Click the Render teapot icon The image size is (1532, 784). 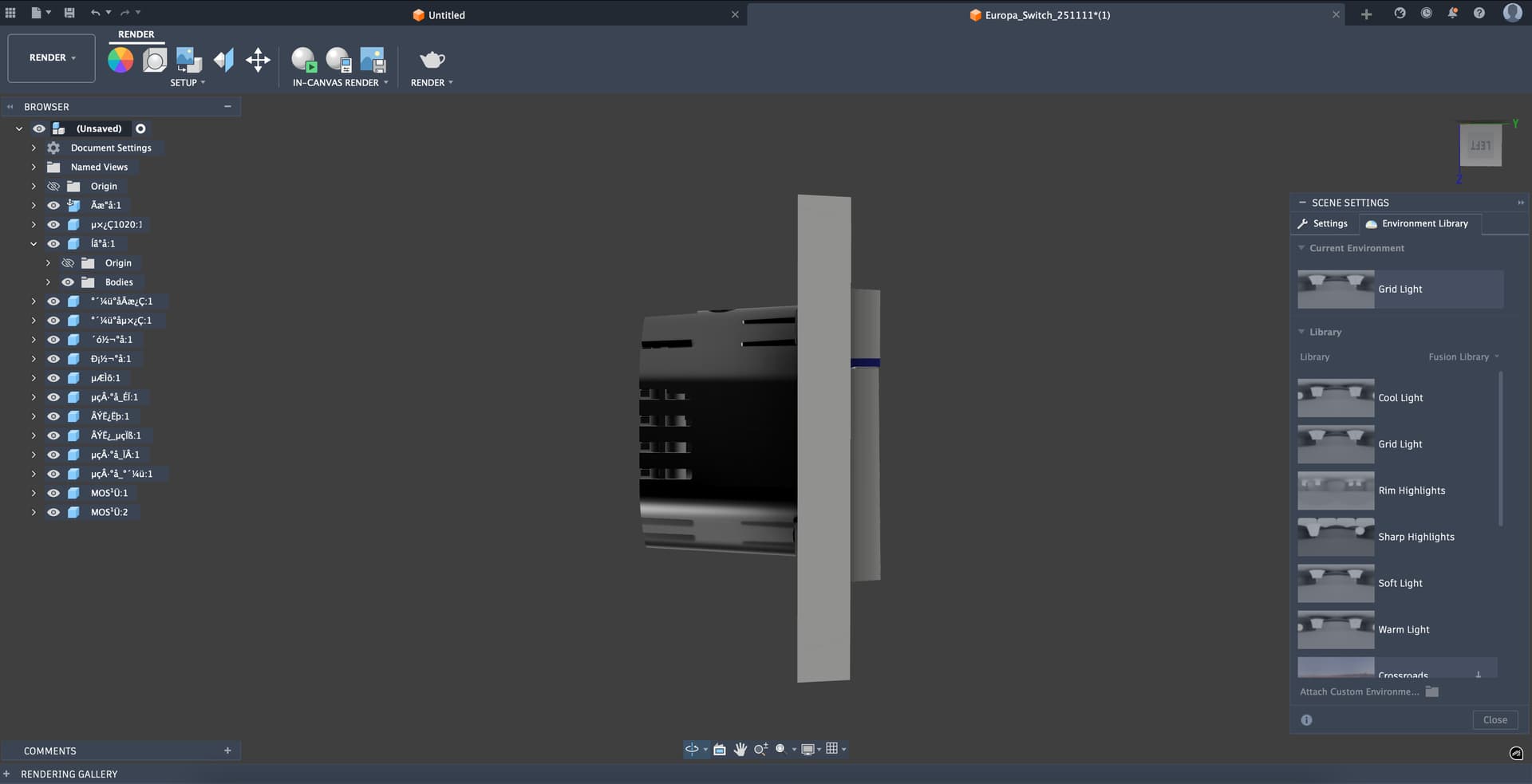[432, 60]
